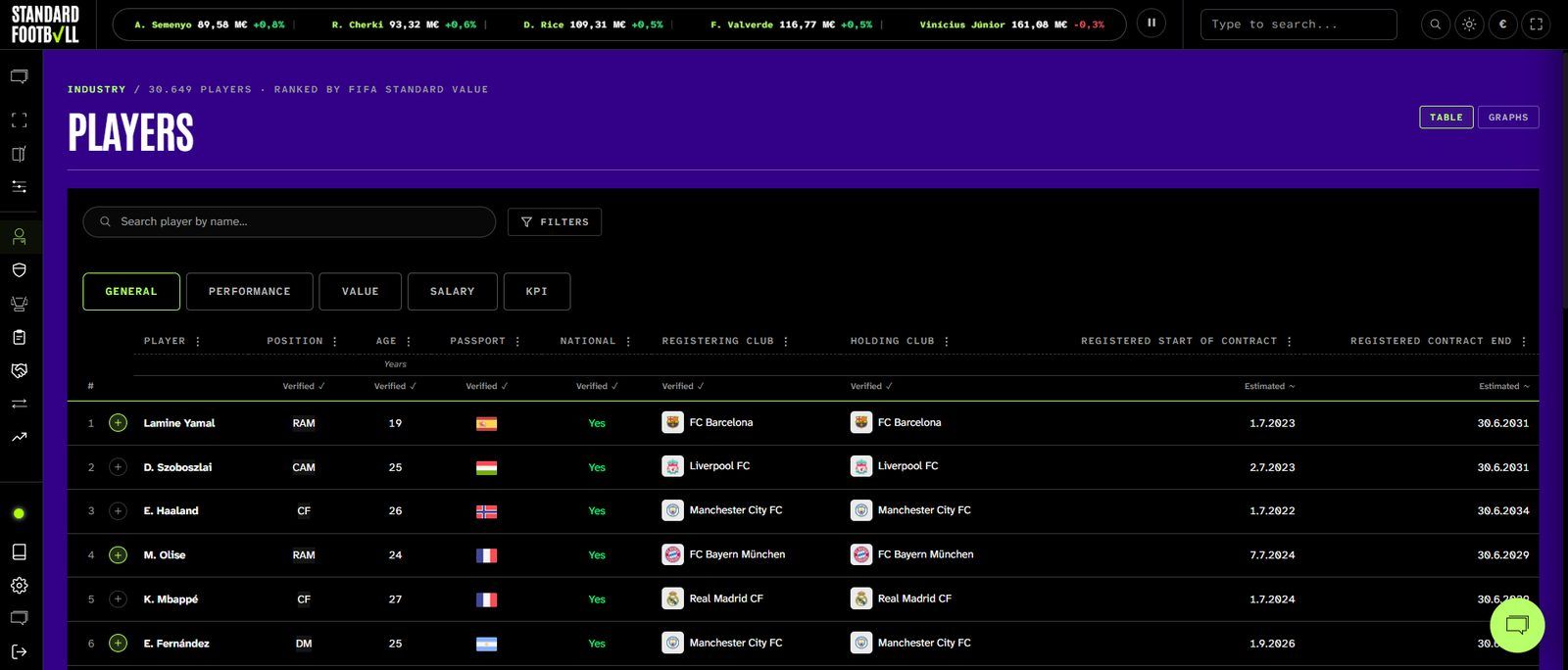The width and height of the screenshot is (1568, 670).
Task: Open the handshake icon in the sidebar
Action: [19, 370]
